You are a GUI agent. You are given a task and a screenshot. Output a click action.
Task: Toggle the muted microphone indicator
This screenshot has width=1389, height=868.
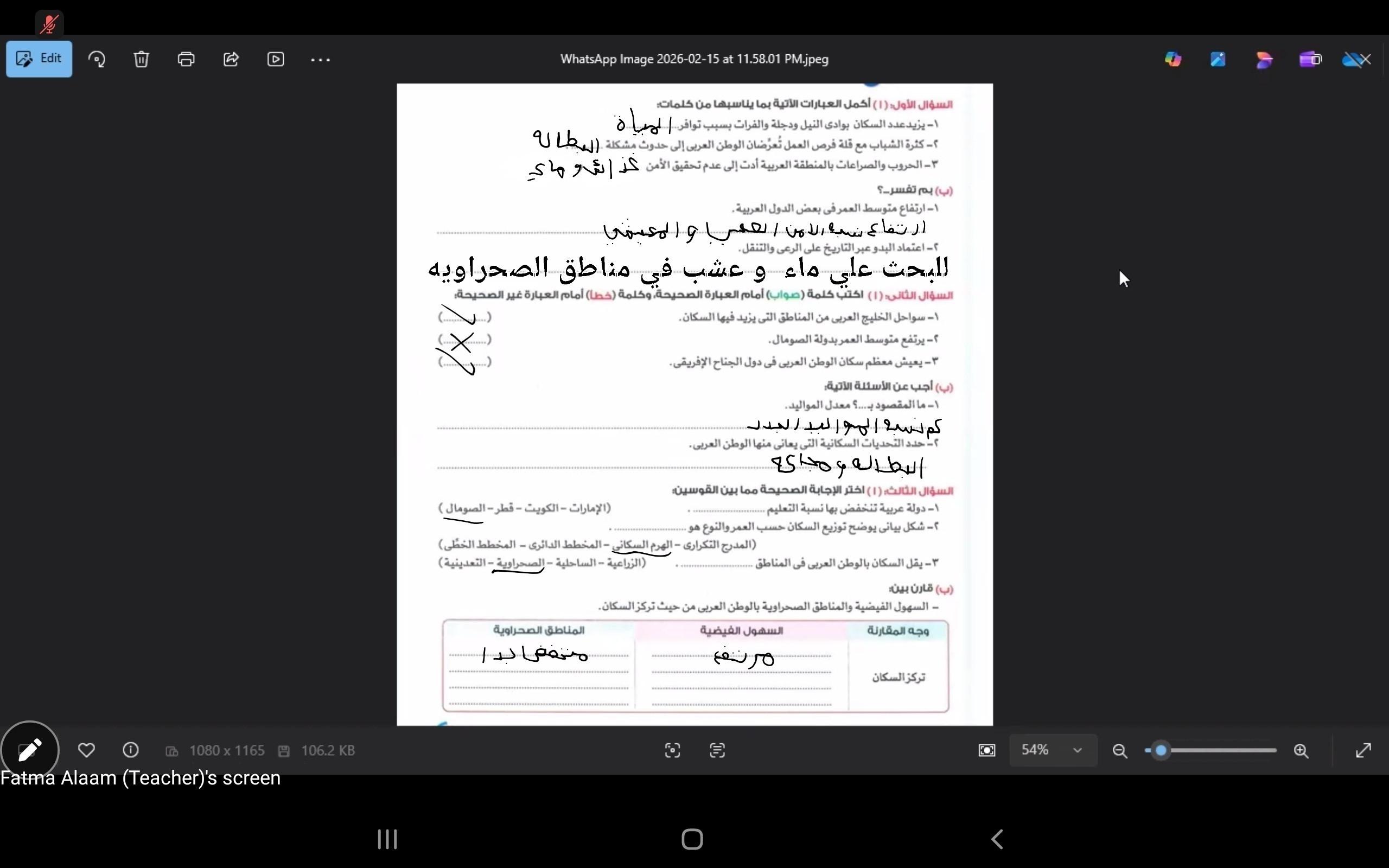pyautogui.click(x=49, y=24)
